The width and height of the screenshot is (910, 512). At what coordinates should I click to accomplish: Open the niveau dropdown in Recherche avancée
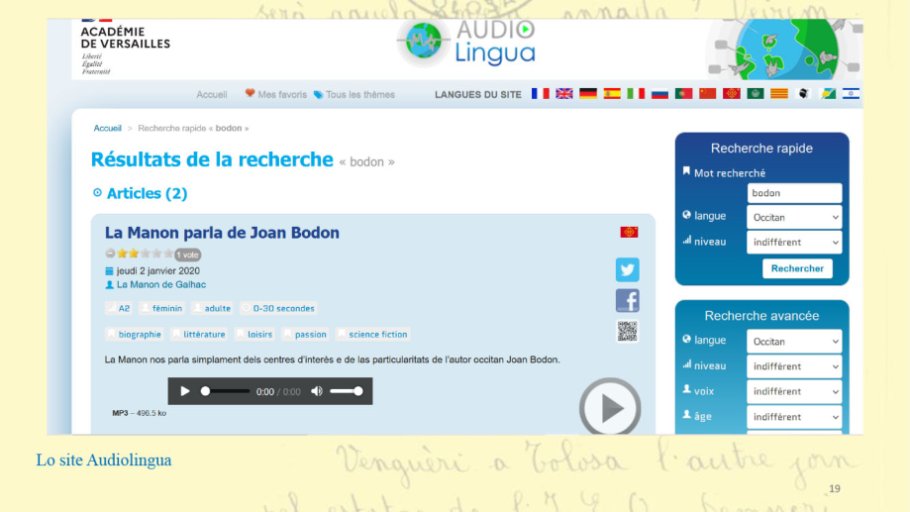[x=794, y=367]
